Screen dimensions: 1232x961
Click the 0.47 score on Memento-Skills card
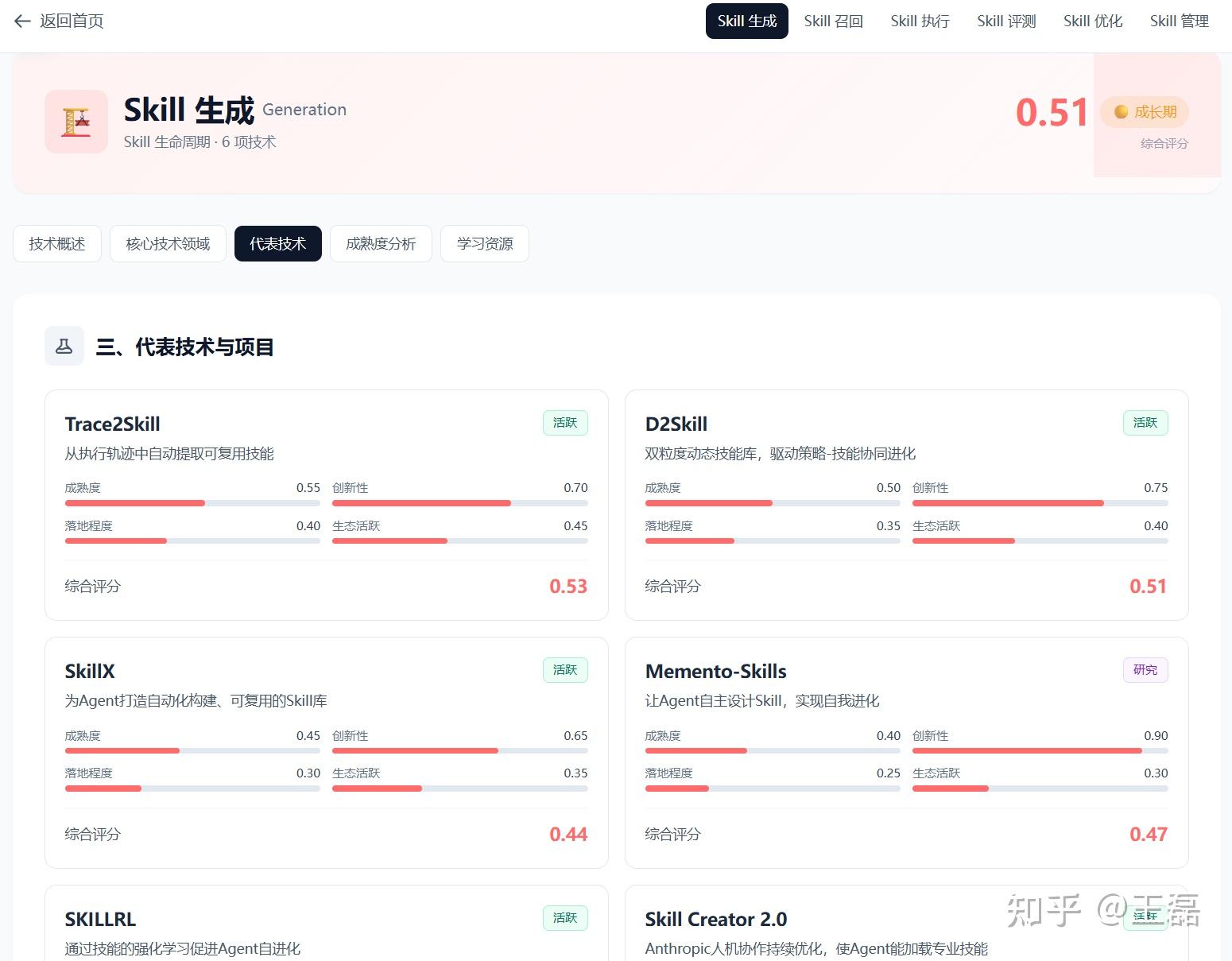tap(1149, 835)
